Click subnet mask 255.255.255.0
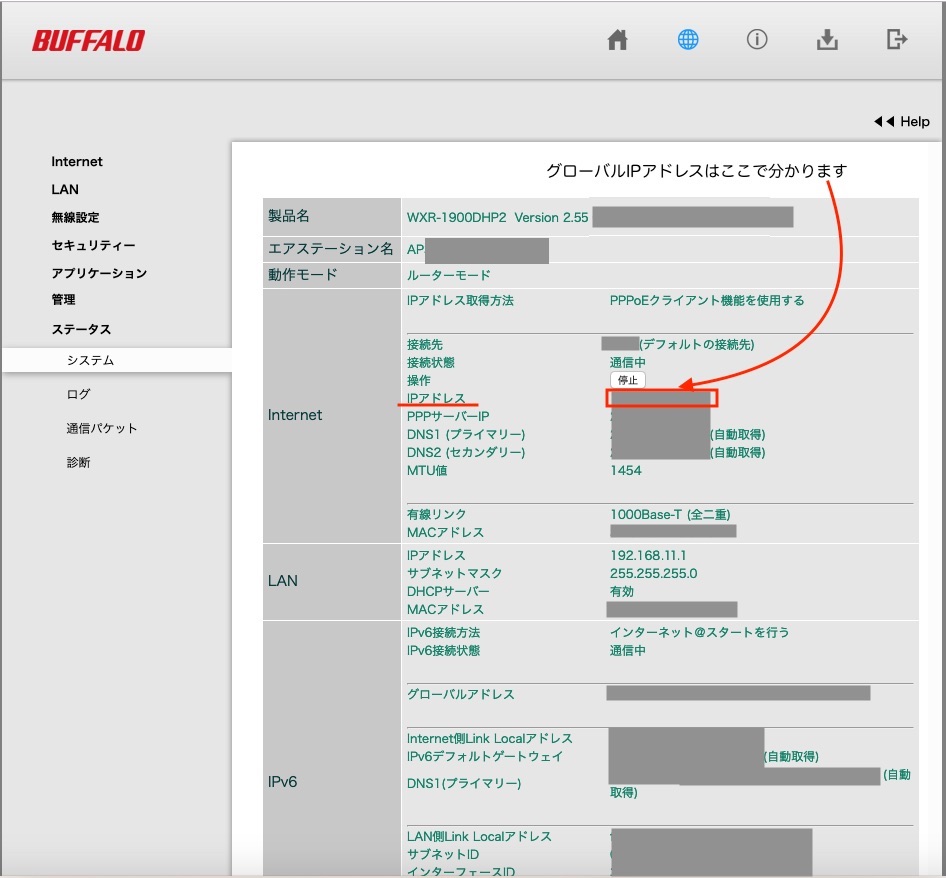This screenshot has width=946, height=878. click(x=653, y=574)
